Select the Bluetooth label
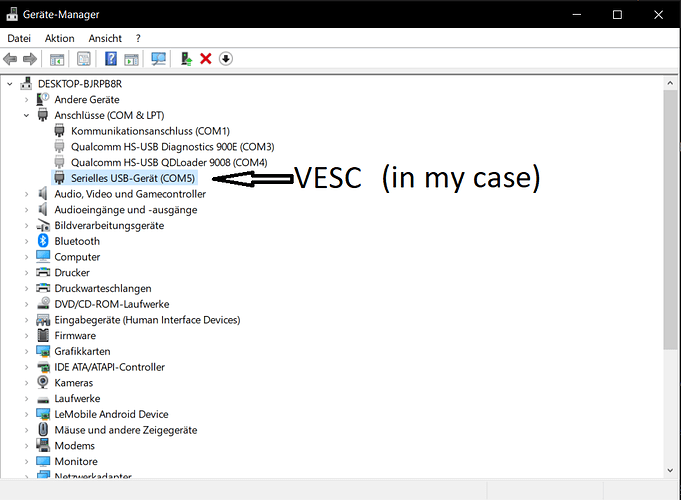The width and height of the screenshot is (681, 500). [x=77, y=241]
